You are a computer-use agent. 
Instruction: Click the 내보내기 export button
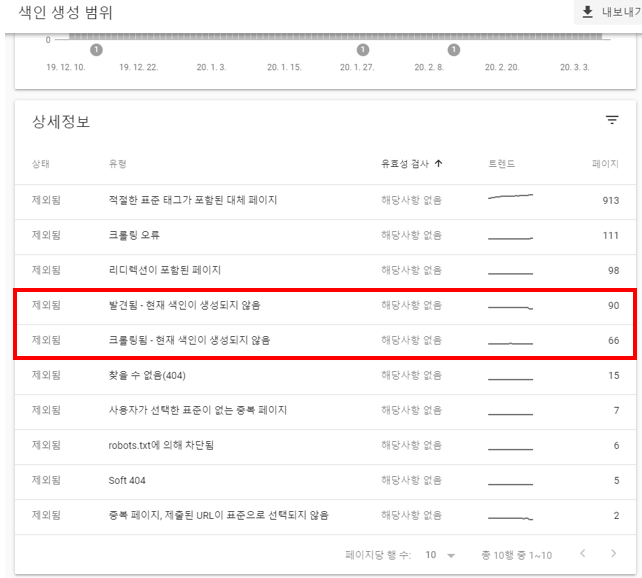point(609,12)
